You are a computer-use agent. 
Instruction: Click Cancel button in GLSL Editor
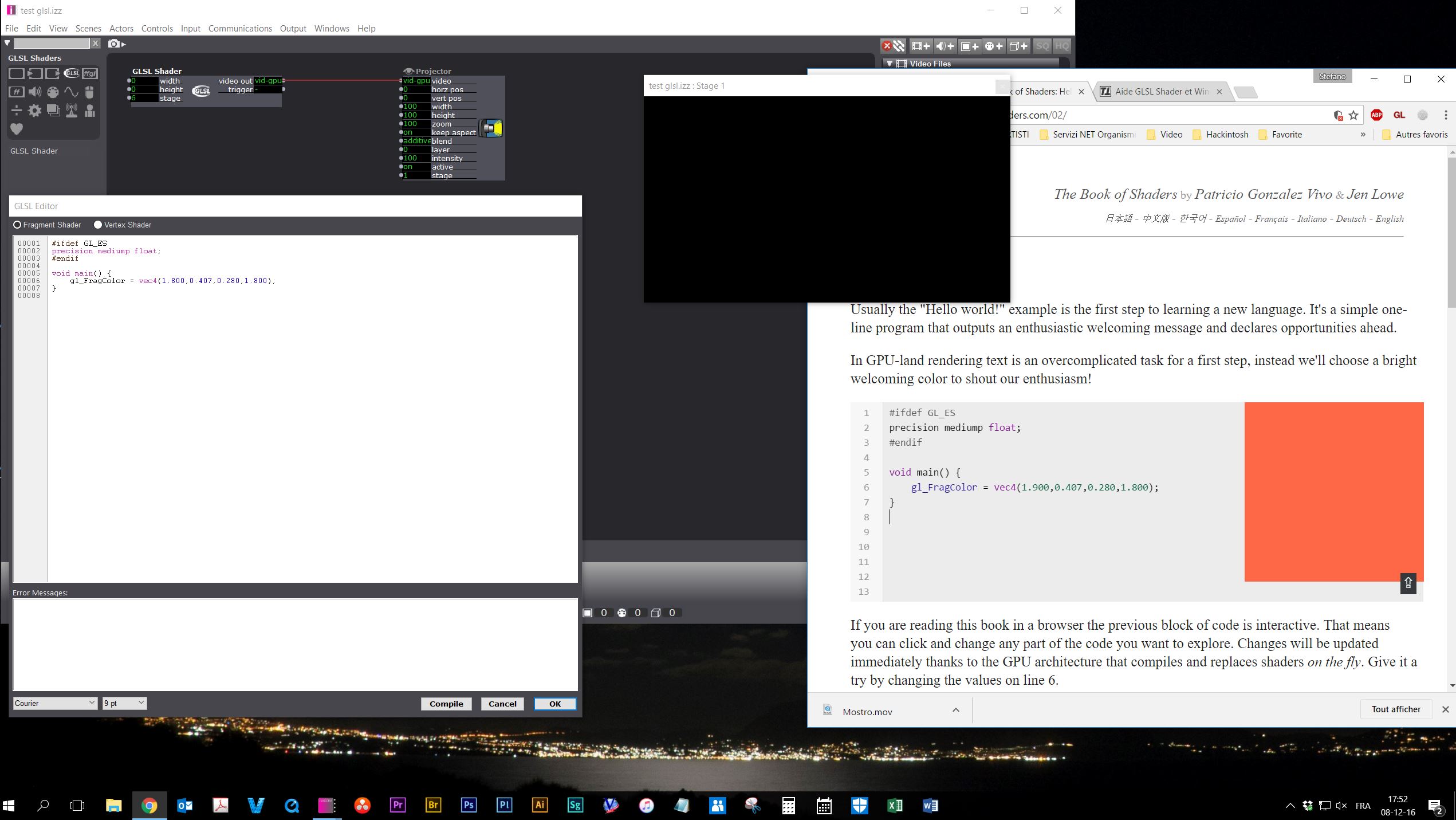coord(501,703)
